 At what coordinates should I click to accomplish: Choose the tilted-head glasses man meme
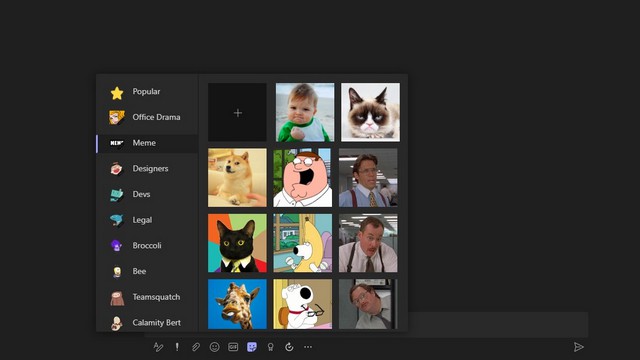pos(368,304)
